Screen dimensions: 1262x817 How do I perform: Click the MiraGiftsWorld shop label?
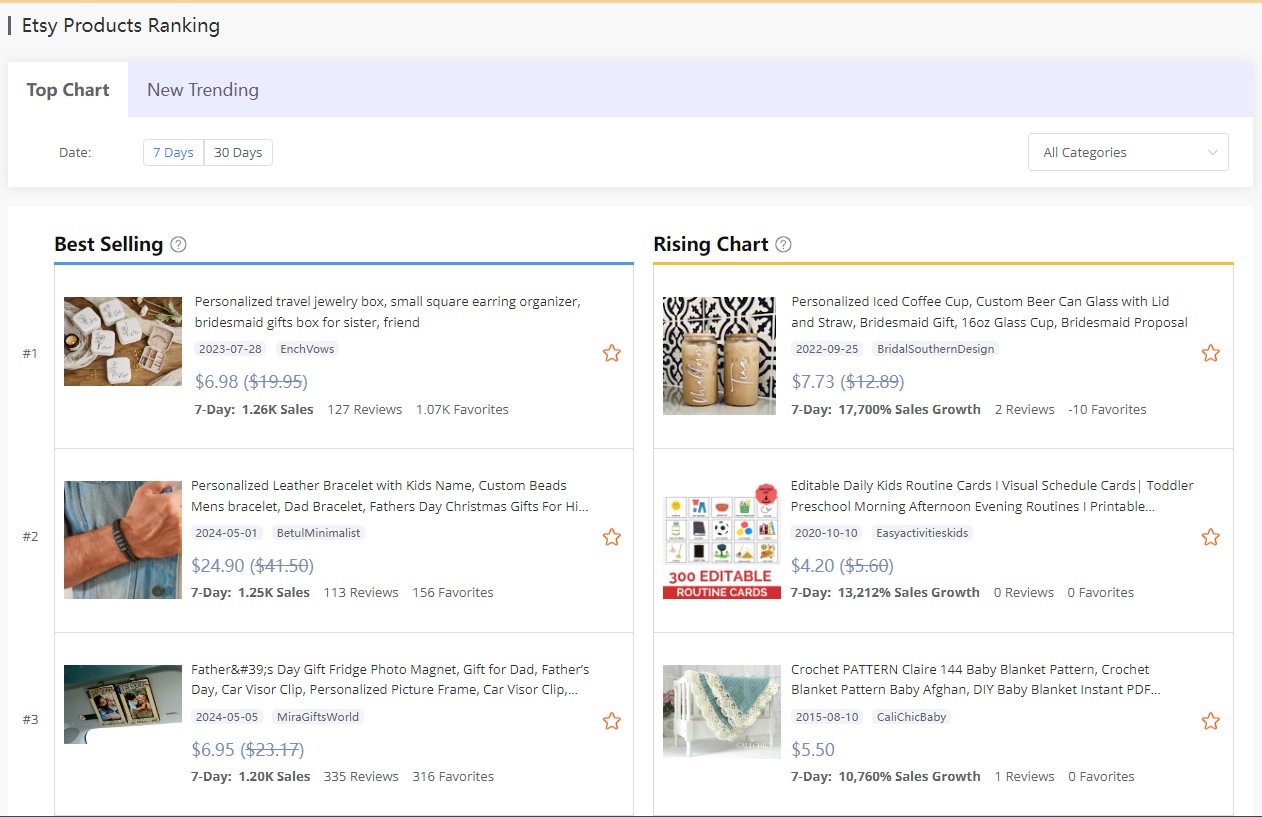pyautogui.click(x=316, y=716)
